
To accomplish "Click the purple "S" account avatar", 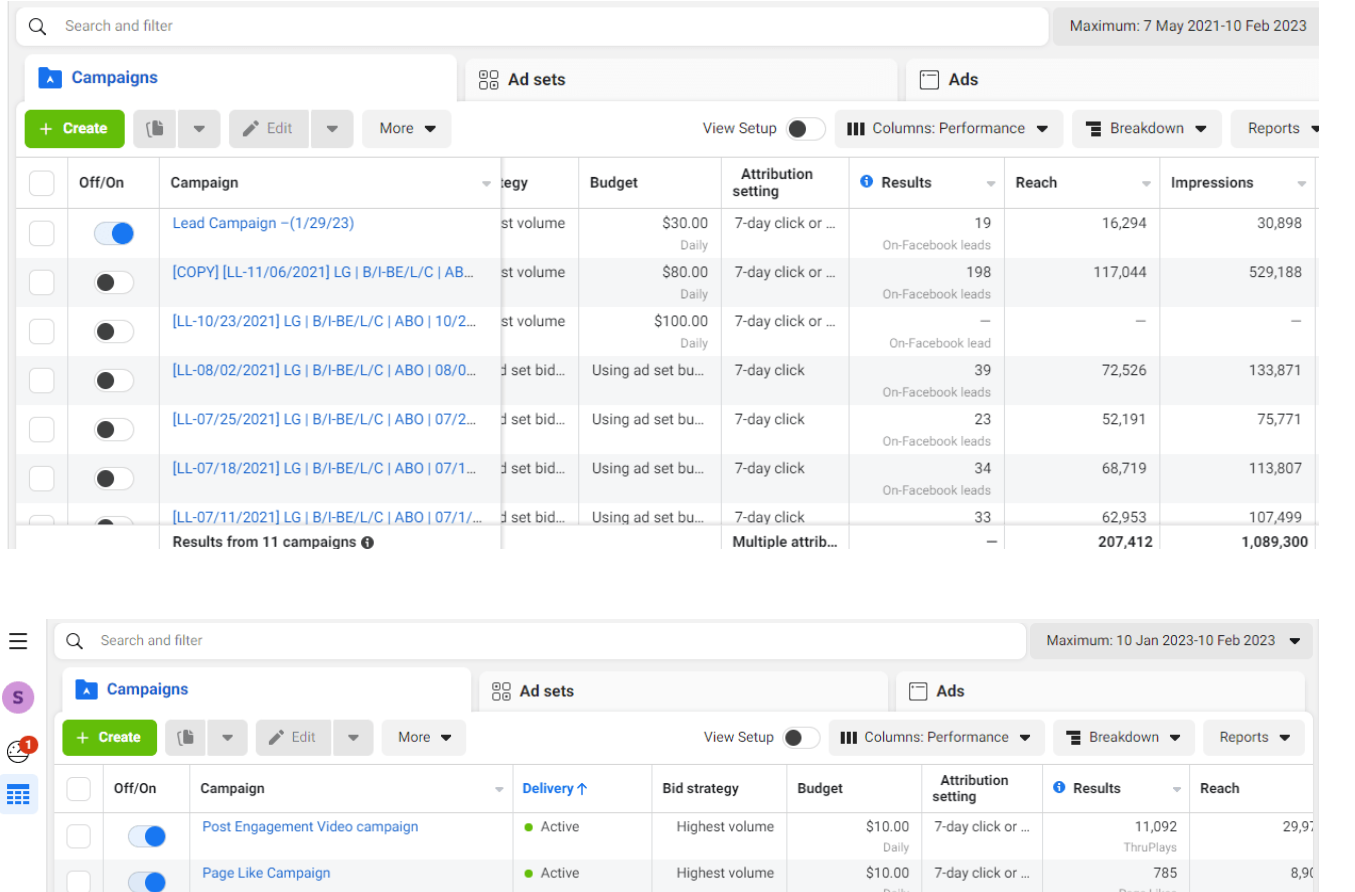I will click(x=18, y=697).
